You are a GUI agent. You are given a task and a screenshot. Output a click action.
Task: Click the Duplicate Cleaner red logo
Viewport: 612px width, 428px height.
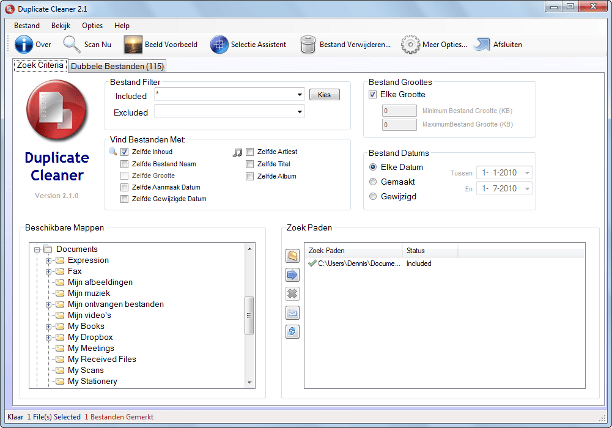pyautogui.click(x=57, y=110)
